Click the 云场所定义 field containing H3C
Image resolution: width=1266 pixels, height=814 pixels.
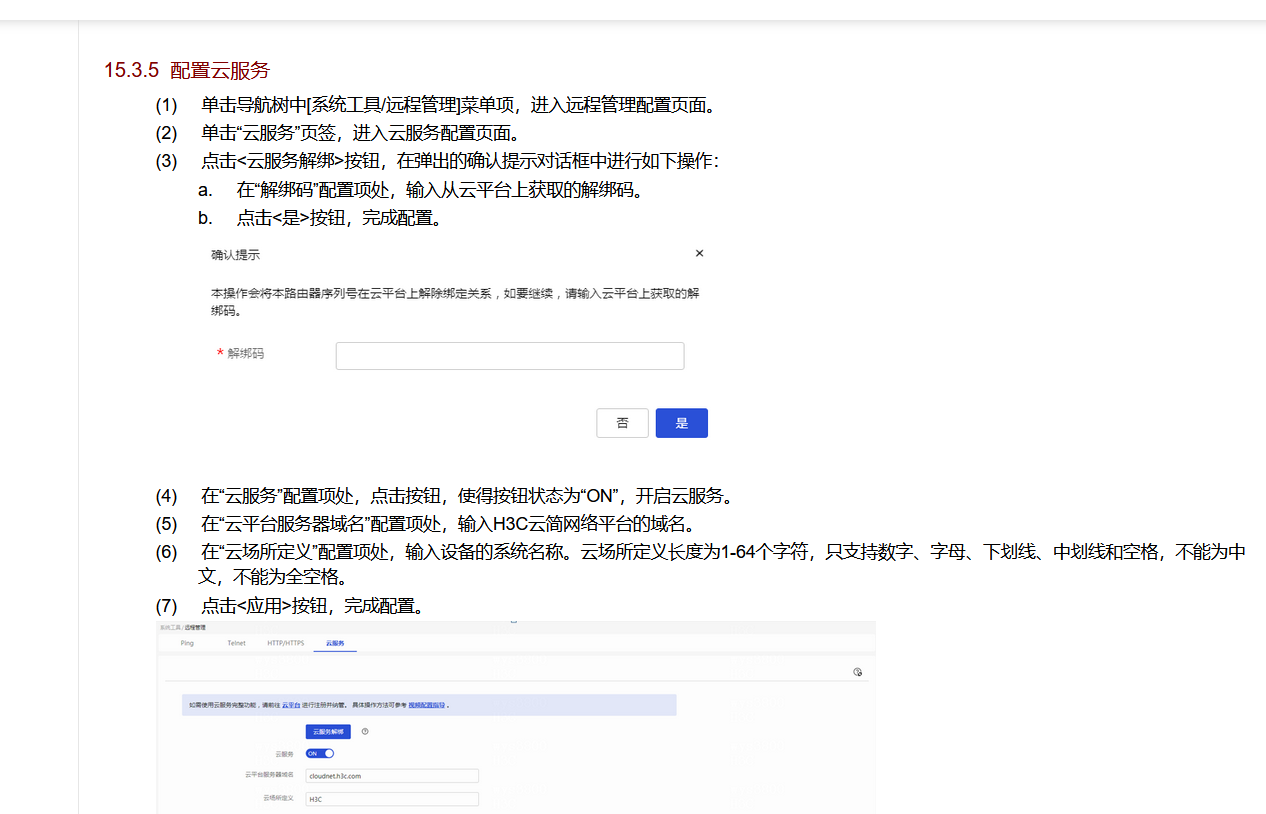[392, 799]
